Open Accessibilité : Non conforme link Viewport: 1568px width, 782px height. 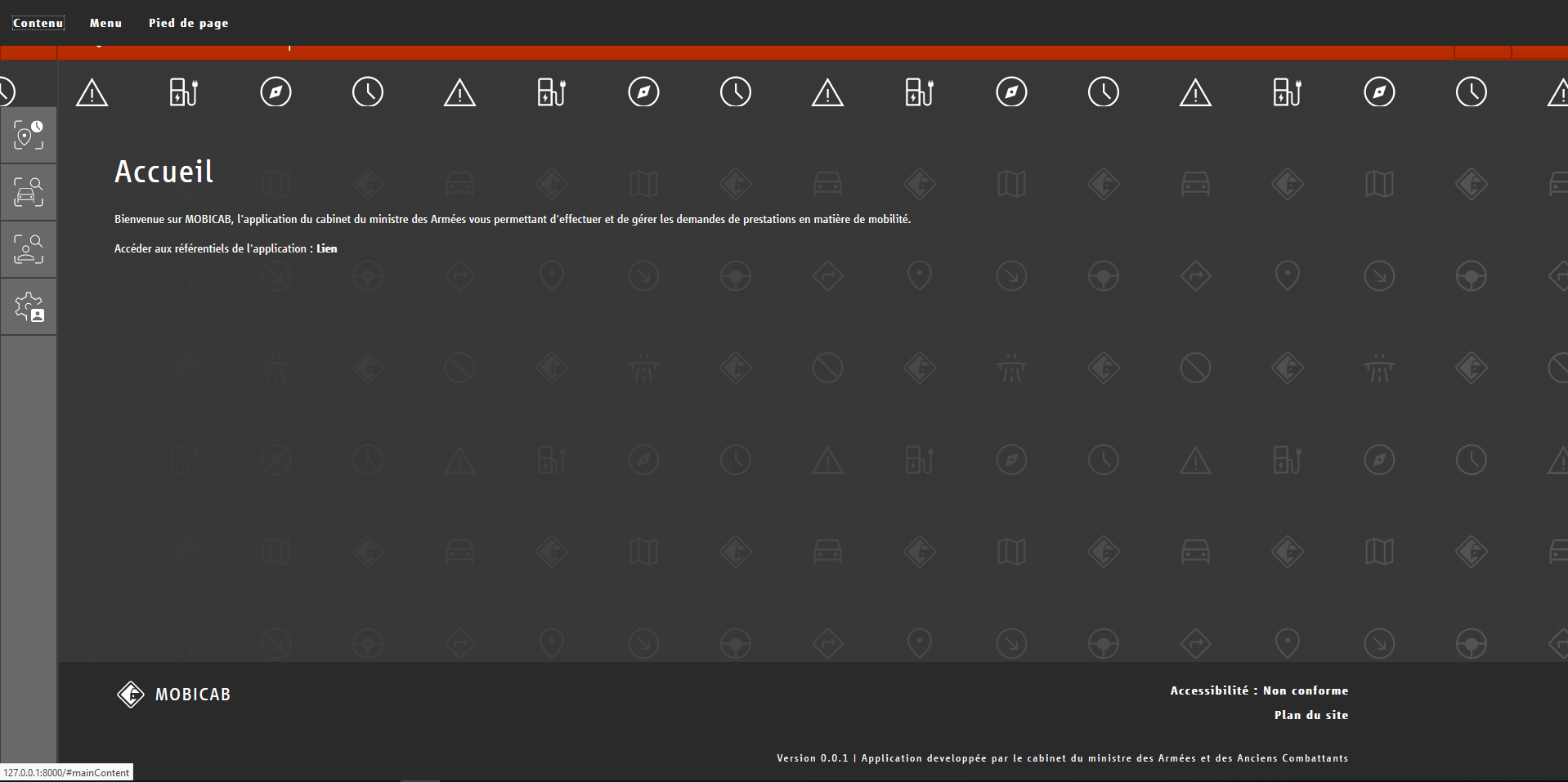coord(1258,690)
